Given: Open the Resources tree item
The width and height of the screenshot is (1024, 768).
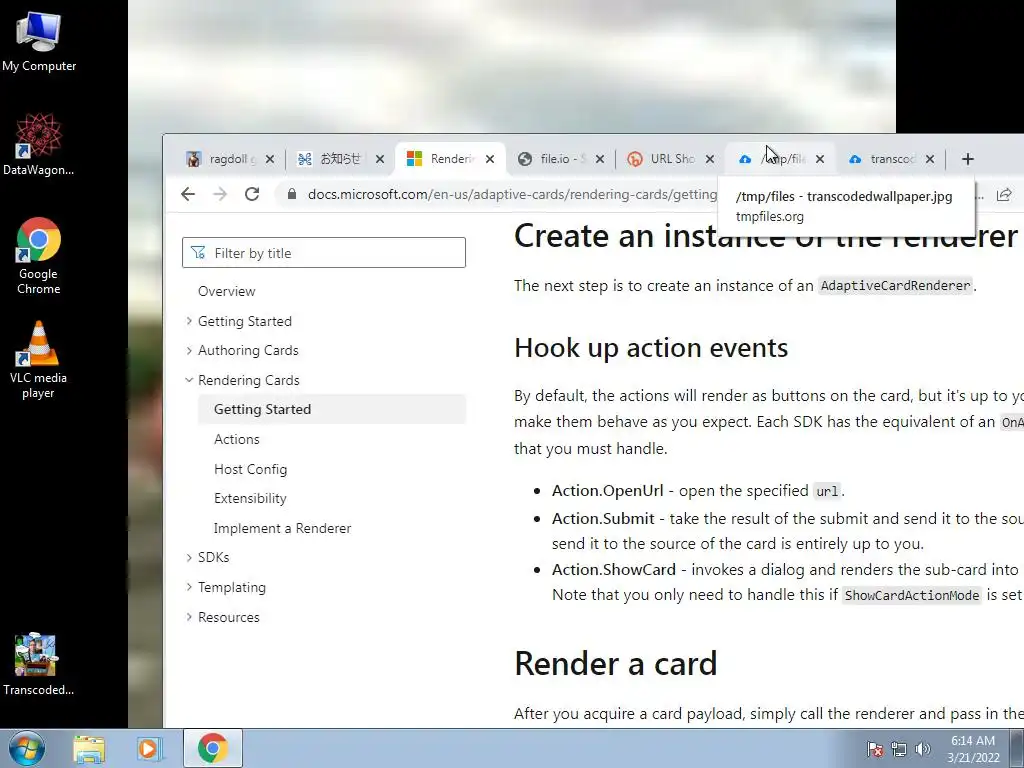Looking at the screenshot, I should pyautogui.click(x=229, y=617).
